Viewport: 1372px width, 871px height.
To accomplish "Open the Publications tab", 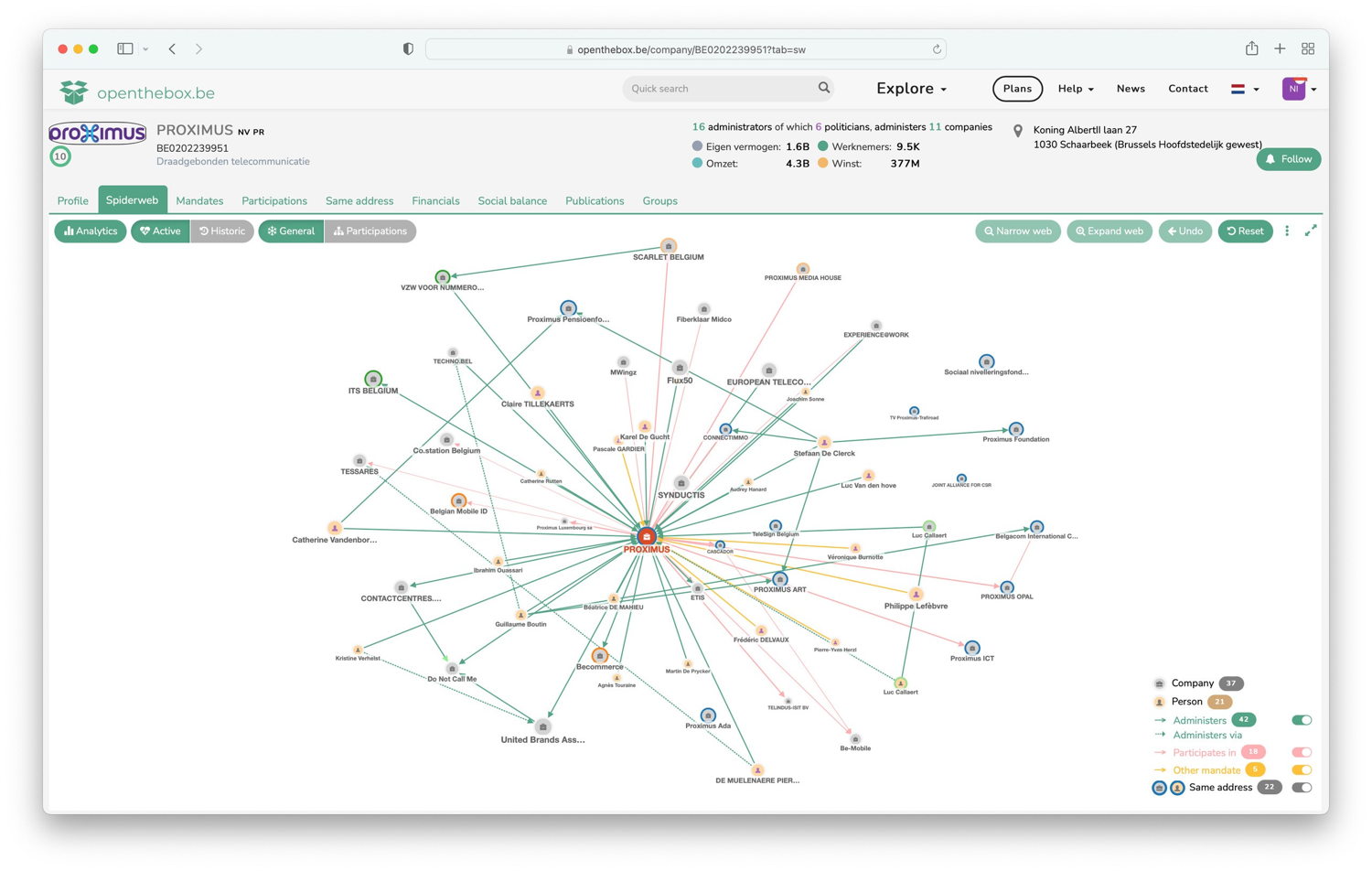I will point(595,200).
